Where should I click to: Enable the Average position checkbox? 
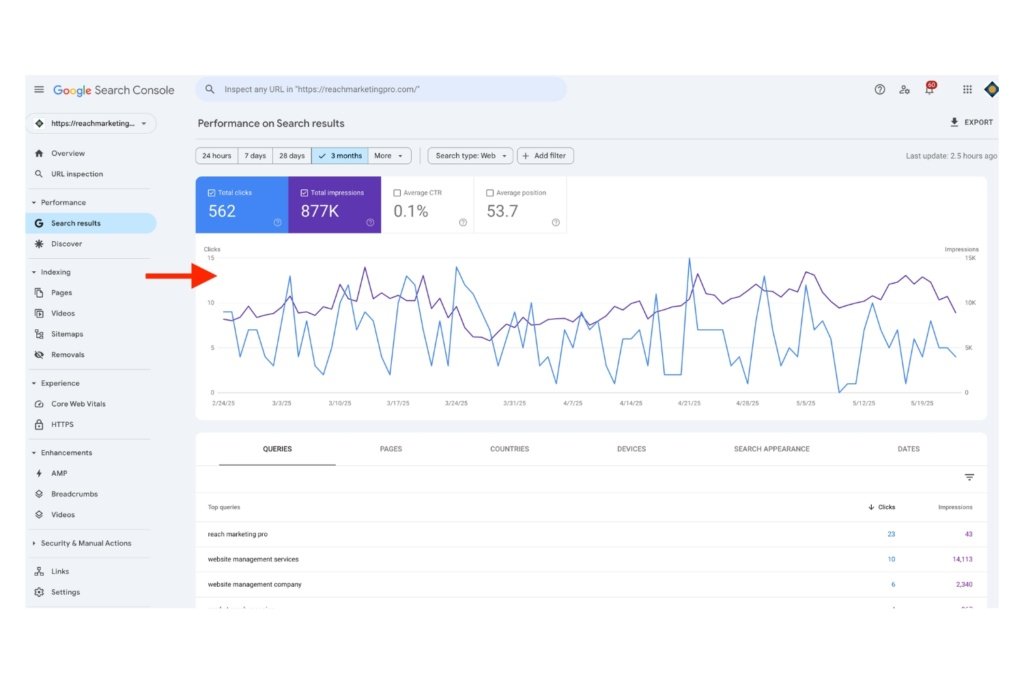pos(490,193)
